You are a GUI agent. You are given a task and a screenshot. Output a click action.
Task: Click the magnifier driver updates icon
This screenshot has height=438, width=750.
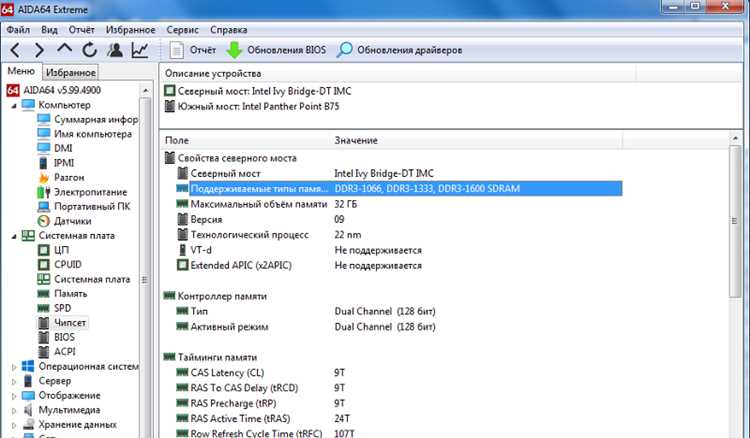click(344, 50)
